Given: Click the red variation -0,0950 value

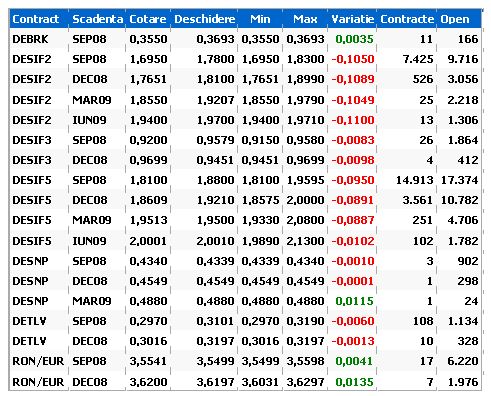Looking at the screenshot, I should click(x=353, y=180).
